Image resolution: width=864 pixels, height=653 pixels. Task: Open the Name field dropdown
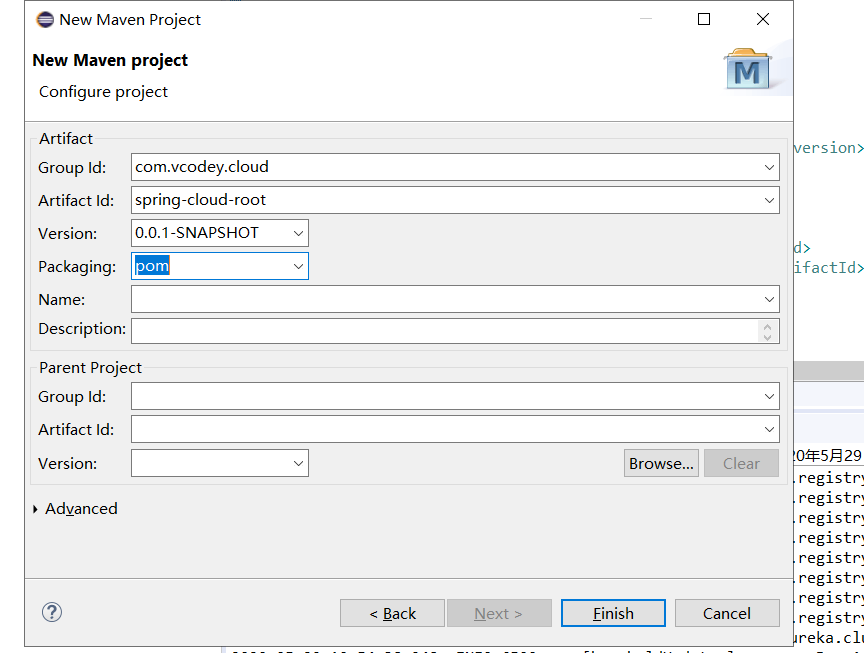point(770,299)
